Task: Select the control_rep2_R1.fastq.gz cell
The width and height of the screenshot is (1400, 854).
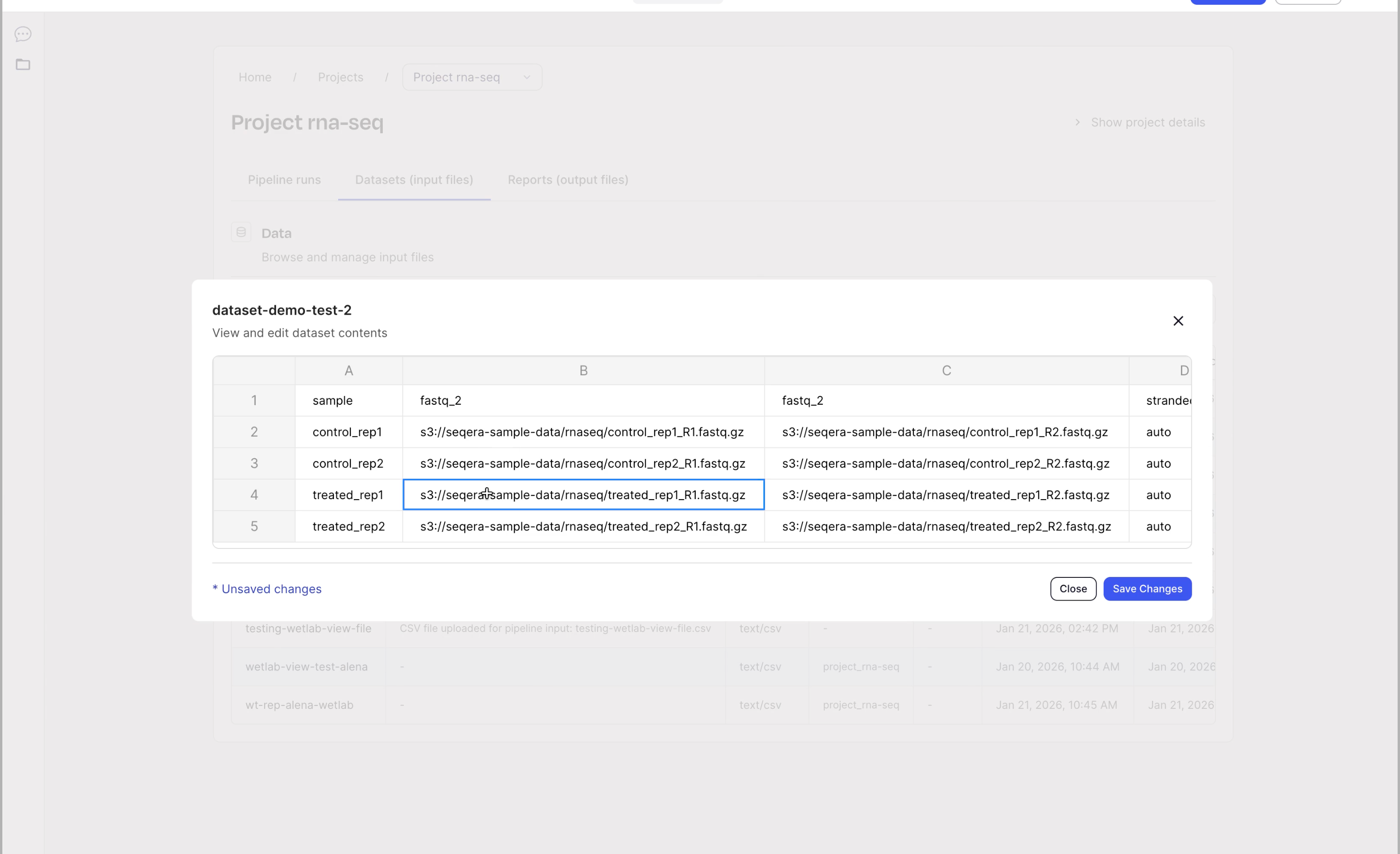Action: 583,464
